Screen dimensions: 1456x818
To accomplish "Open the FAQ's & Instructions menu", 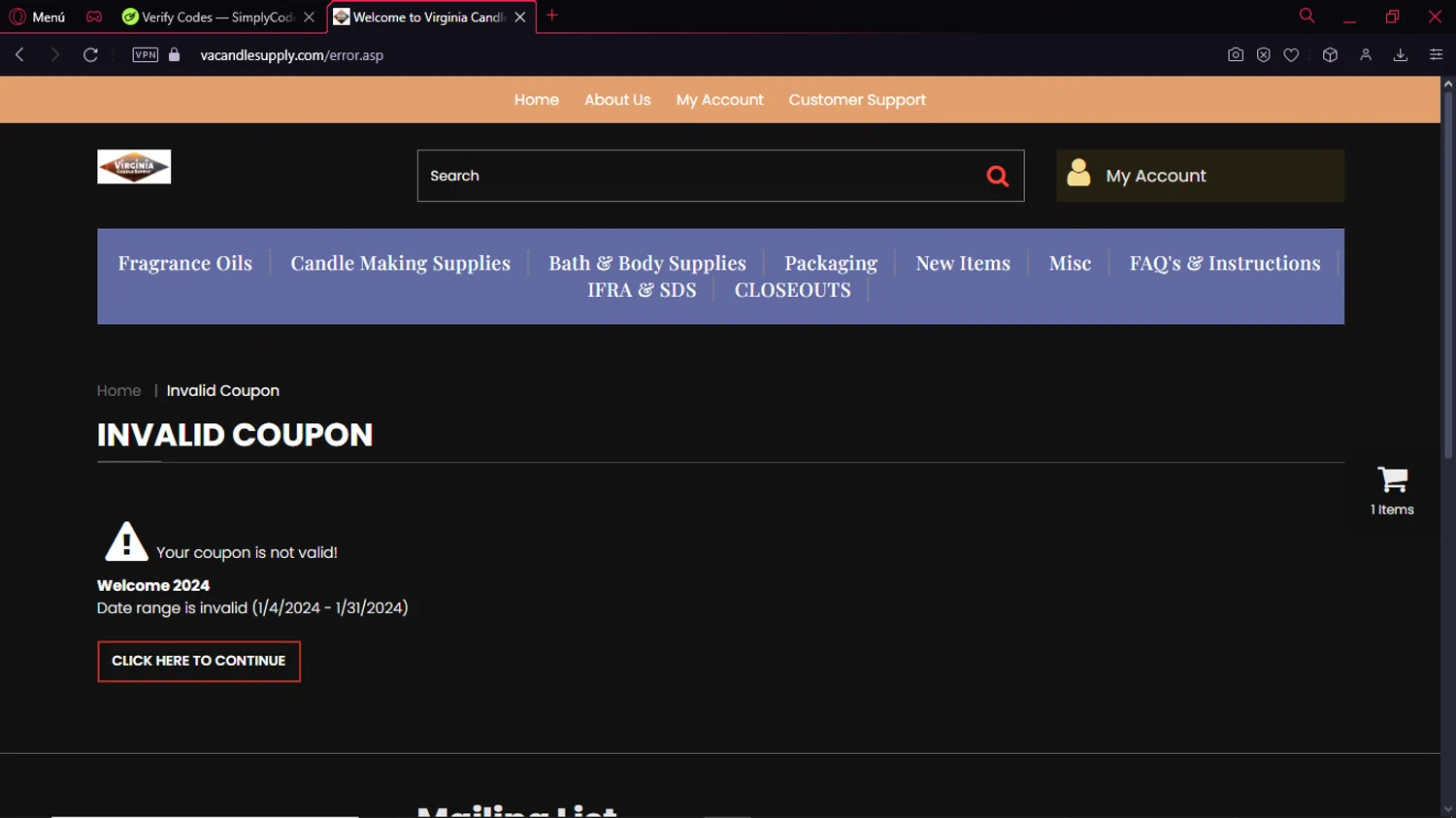I will click(1225, 263).
